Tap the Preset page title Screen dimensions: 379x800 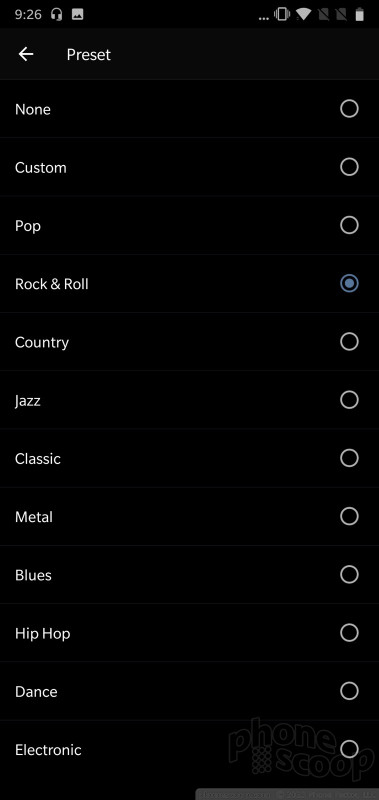89,55
